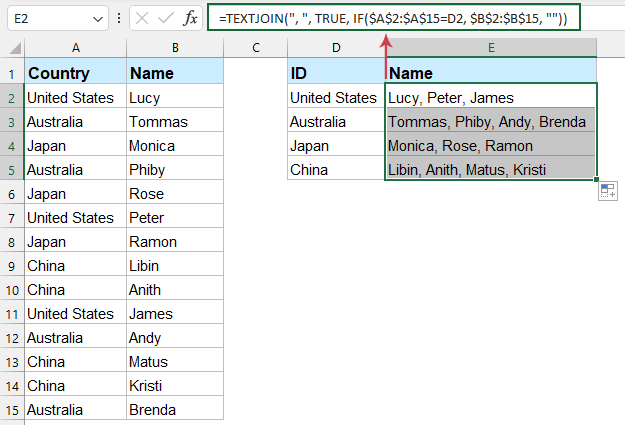Select cell E4 Monica, Rose, Ramon

pyautogui.click(x=491, y=144)
